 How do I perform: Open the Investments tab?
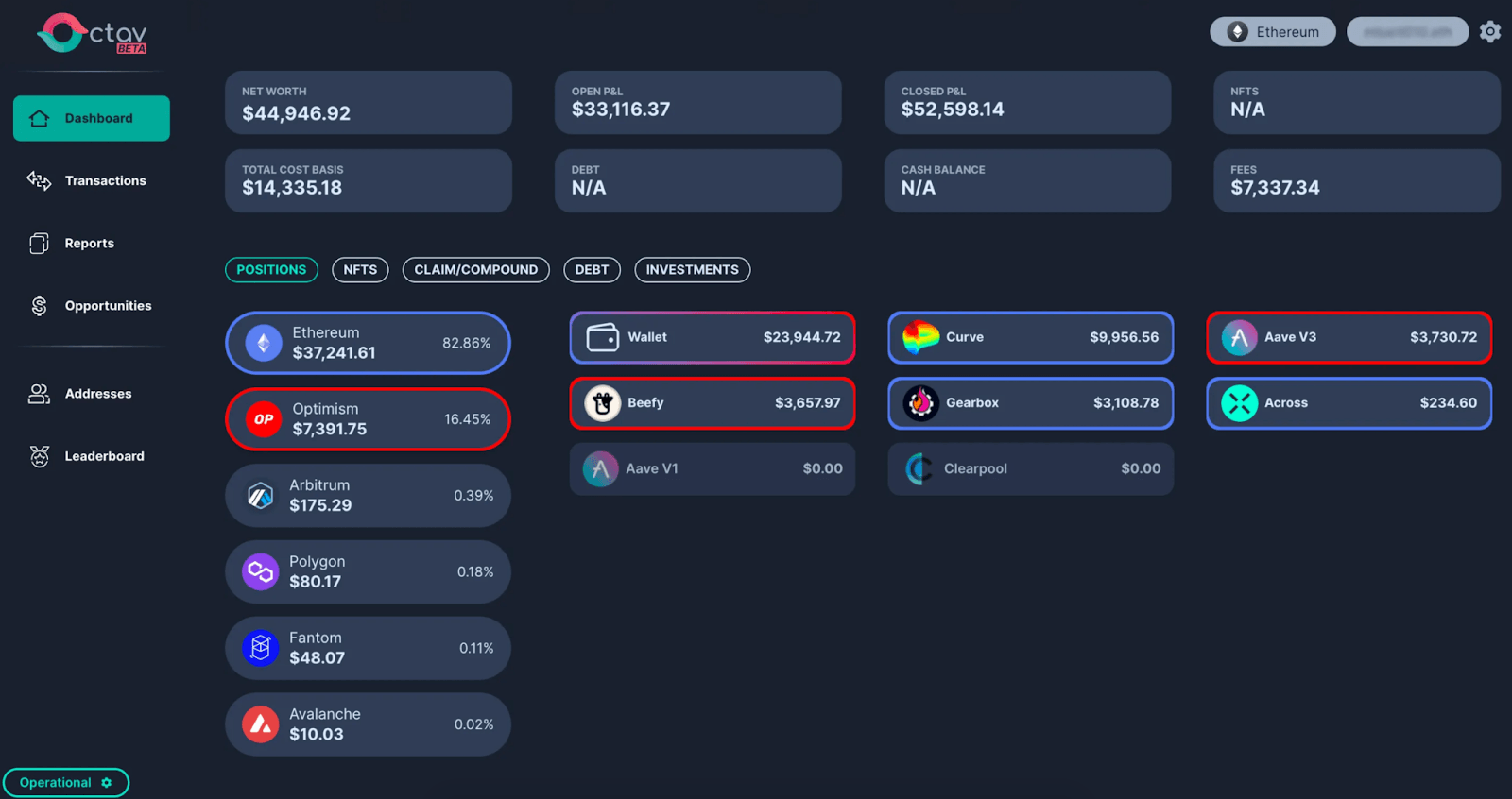pyautogui.click(x=693, y=270)
